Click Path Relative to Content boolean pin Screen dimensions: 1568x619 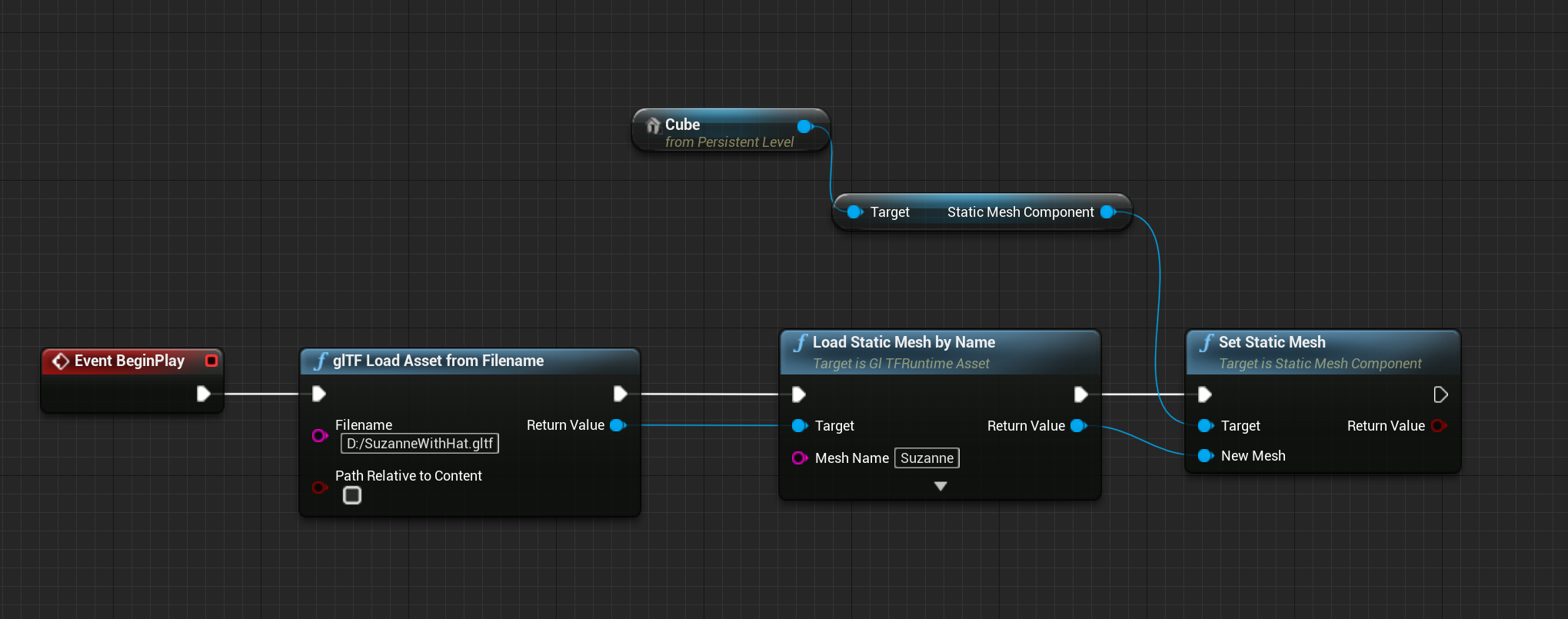[x=320, y=487]
